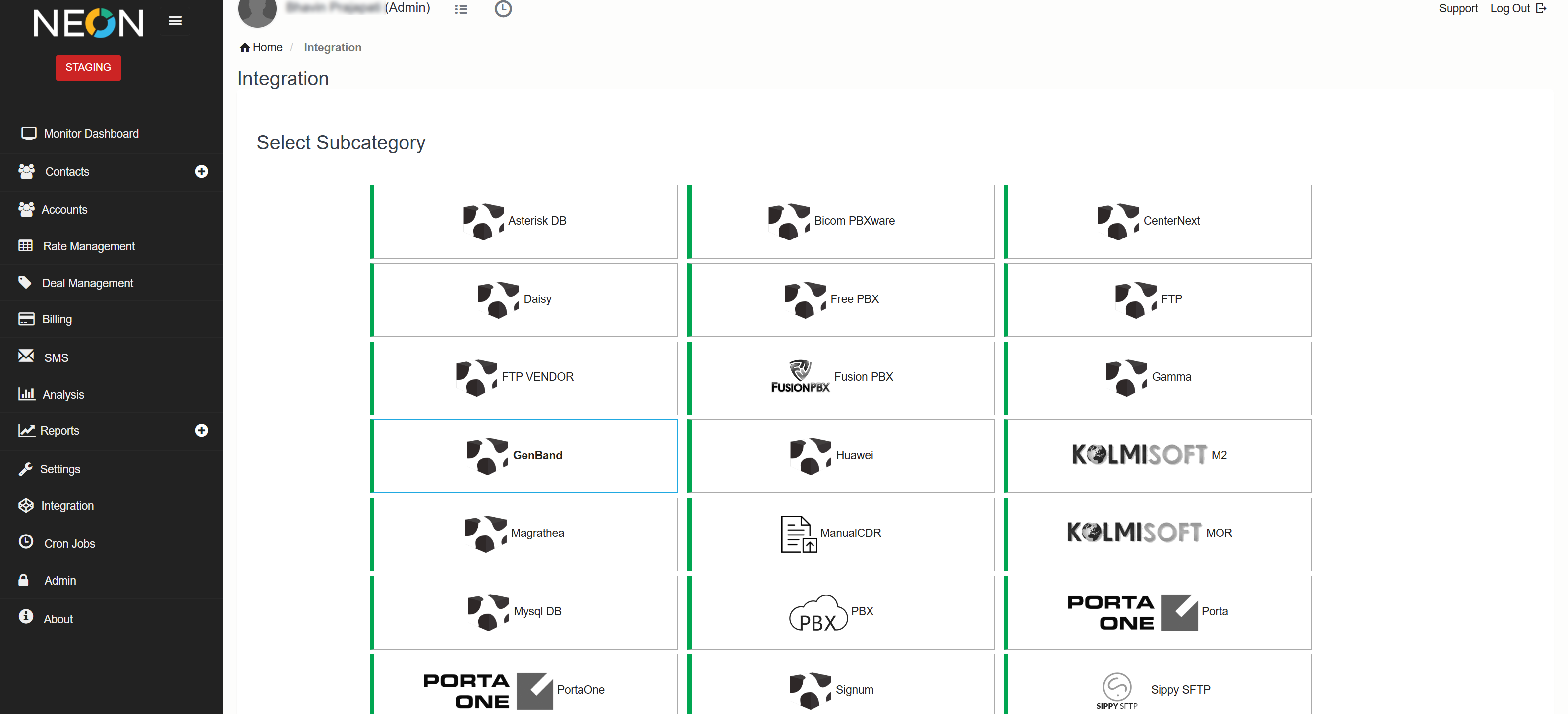Open Rate Management in the sidebar
The image size is (1568, 714).
click(x=89, y=246)
